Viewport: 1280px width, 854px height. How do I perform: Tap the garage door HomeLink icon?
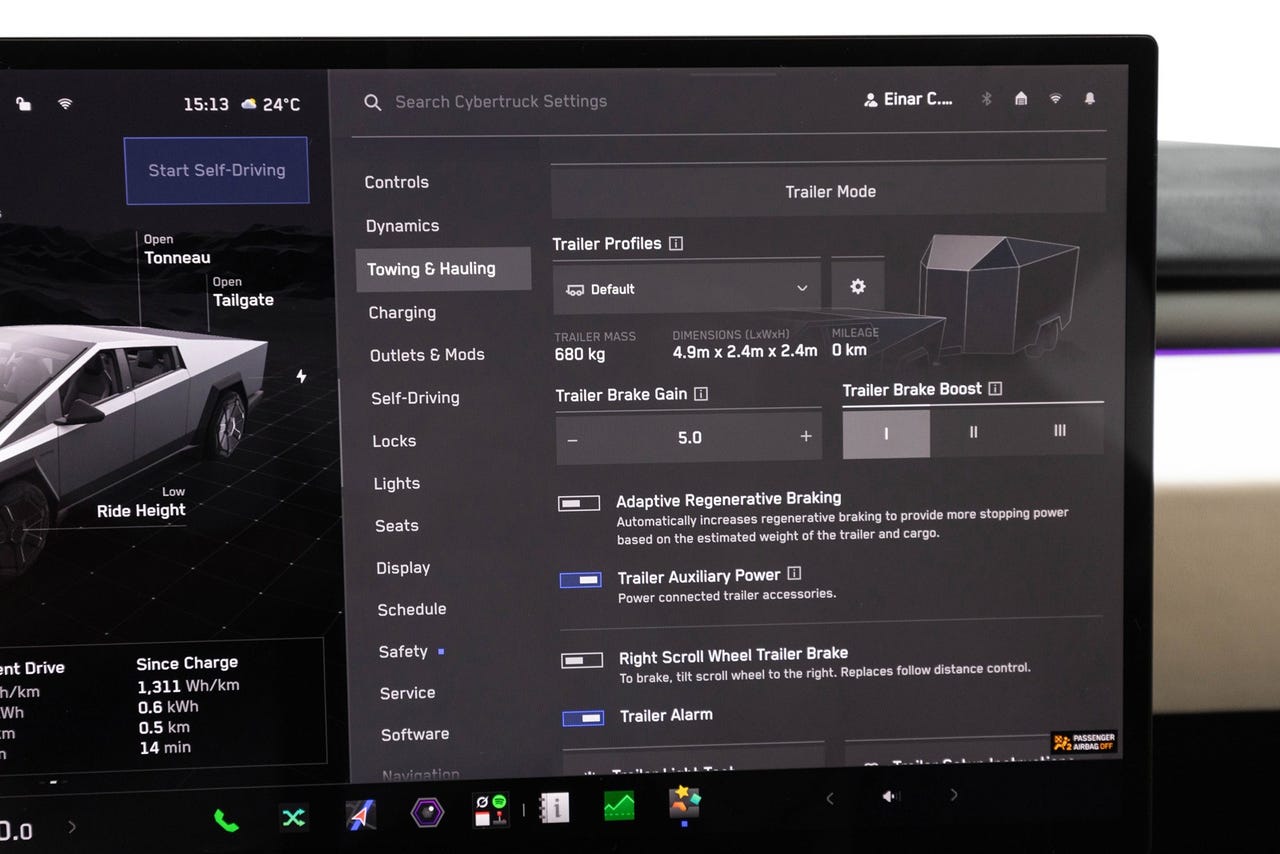pos(1020,98)
